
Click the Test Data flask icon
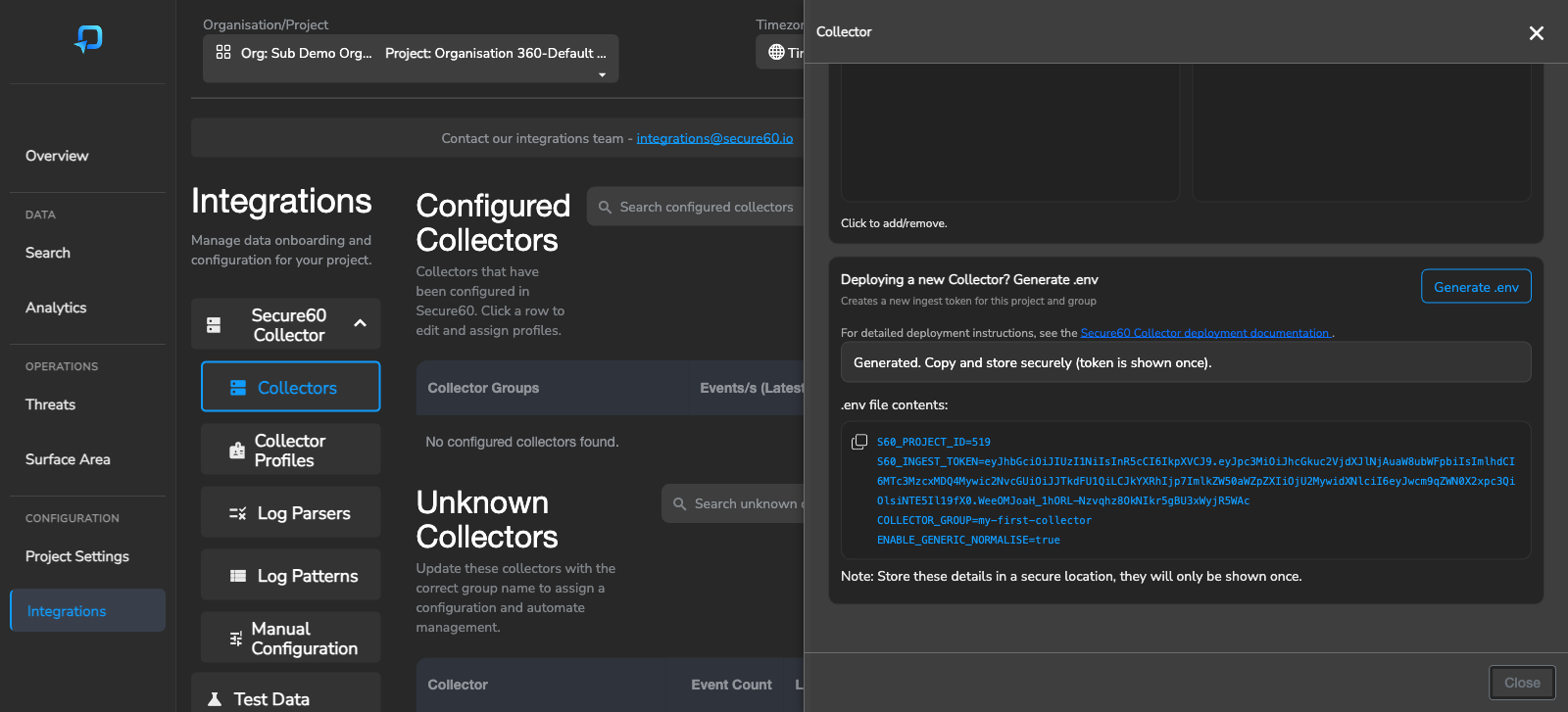click(x=215, y=699)
